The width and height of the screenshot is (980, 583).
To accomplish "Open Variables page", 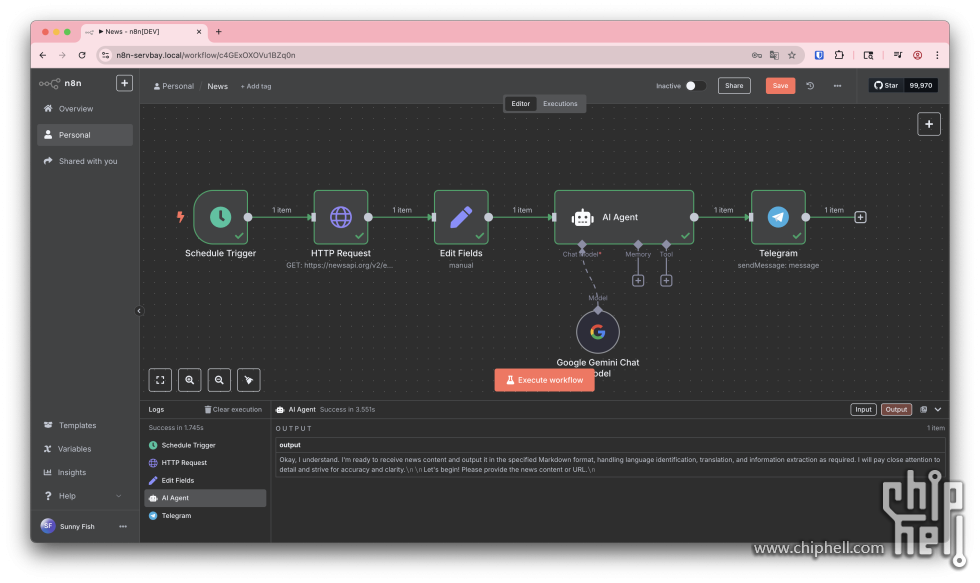I will tap(85, 449).
